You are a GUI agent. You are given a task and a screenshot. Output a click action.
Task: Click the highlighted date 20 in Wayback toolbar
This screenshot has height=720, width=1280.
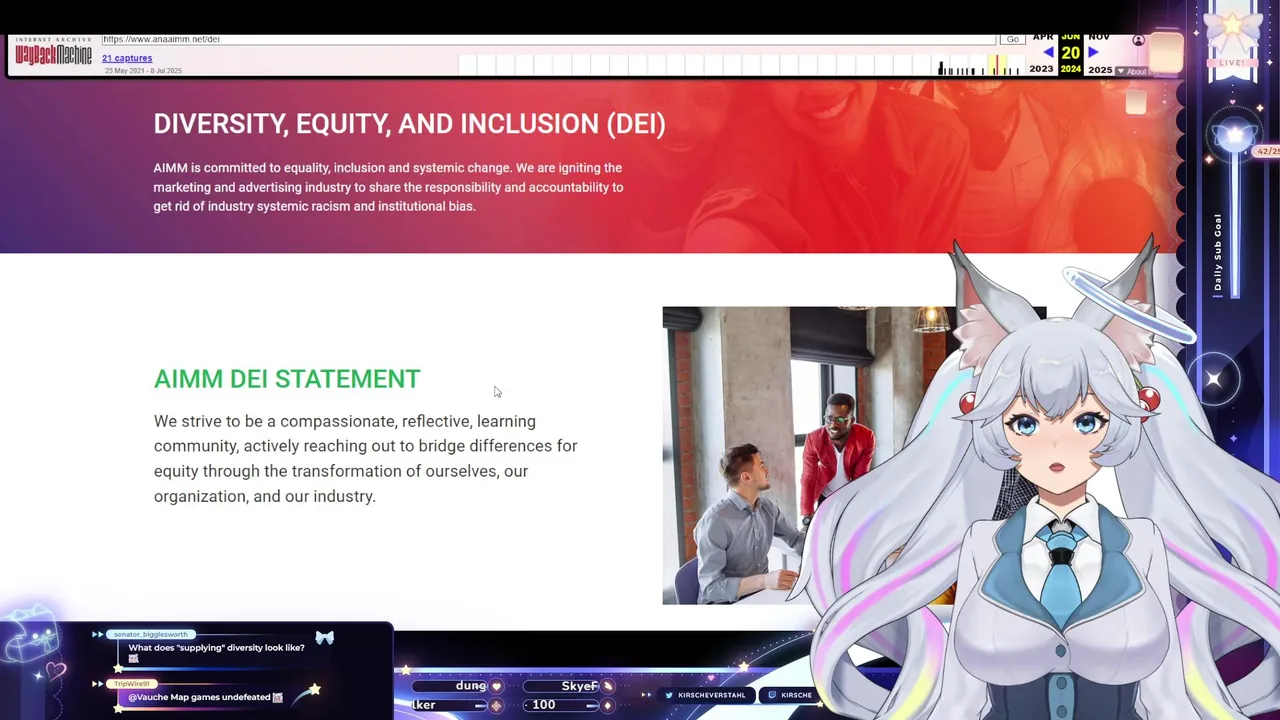[1071, 52]
